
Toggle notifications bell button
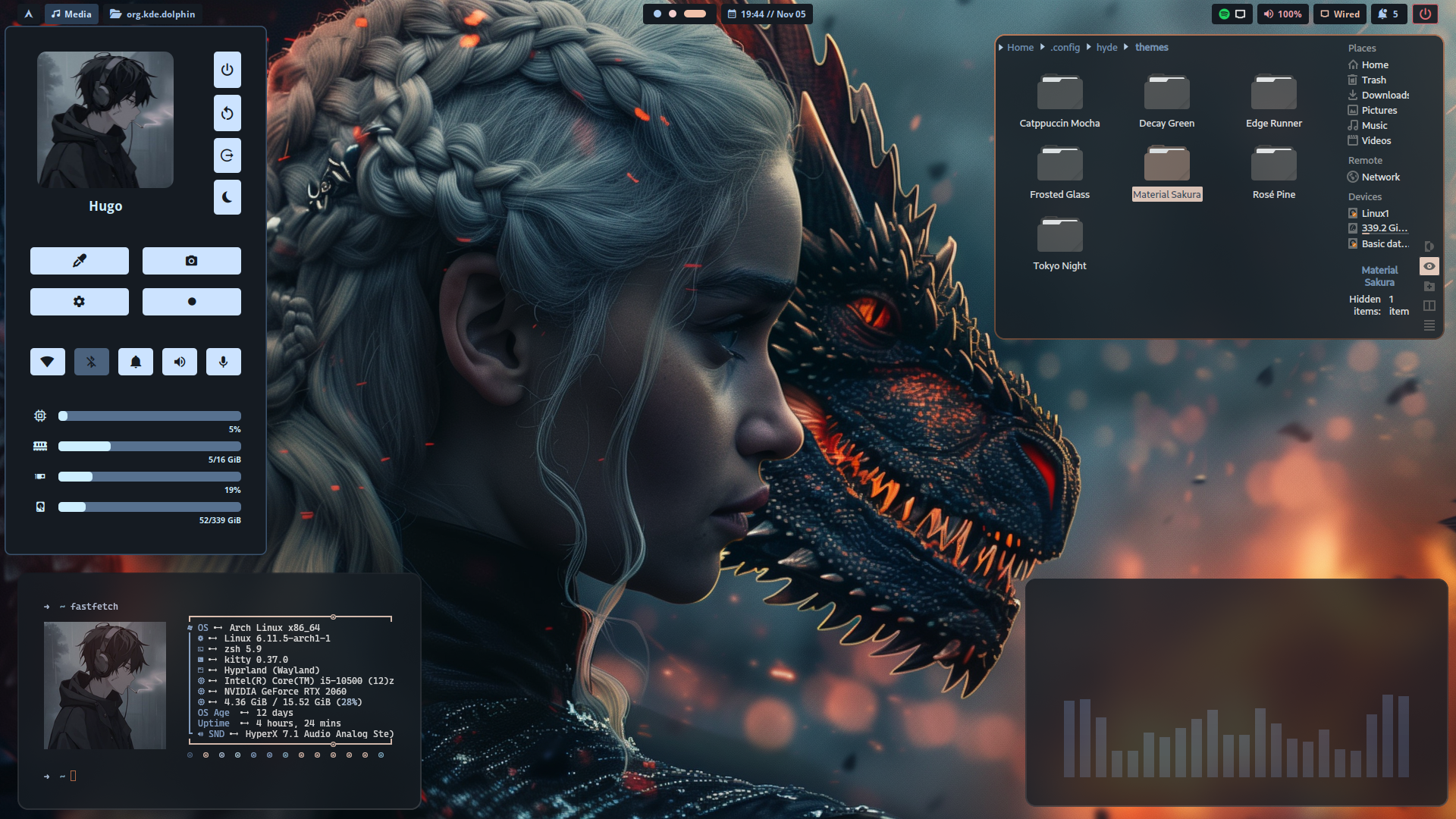coord(136,362)
